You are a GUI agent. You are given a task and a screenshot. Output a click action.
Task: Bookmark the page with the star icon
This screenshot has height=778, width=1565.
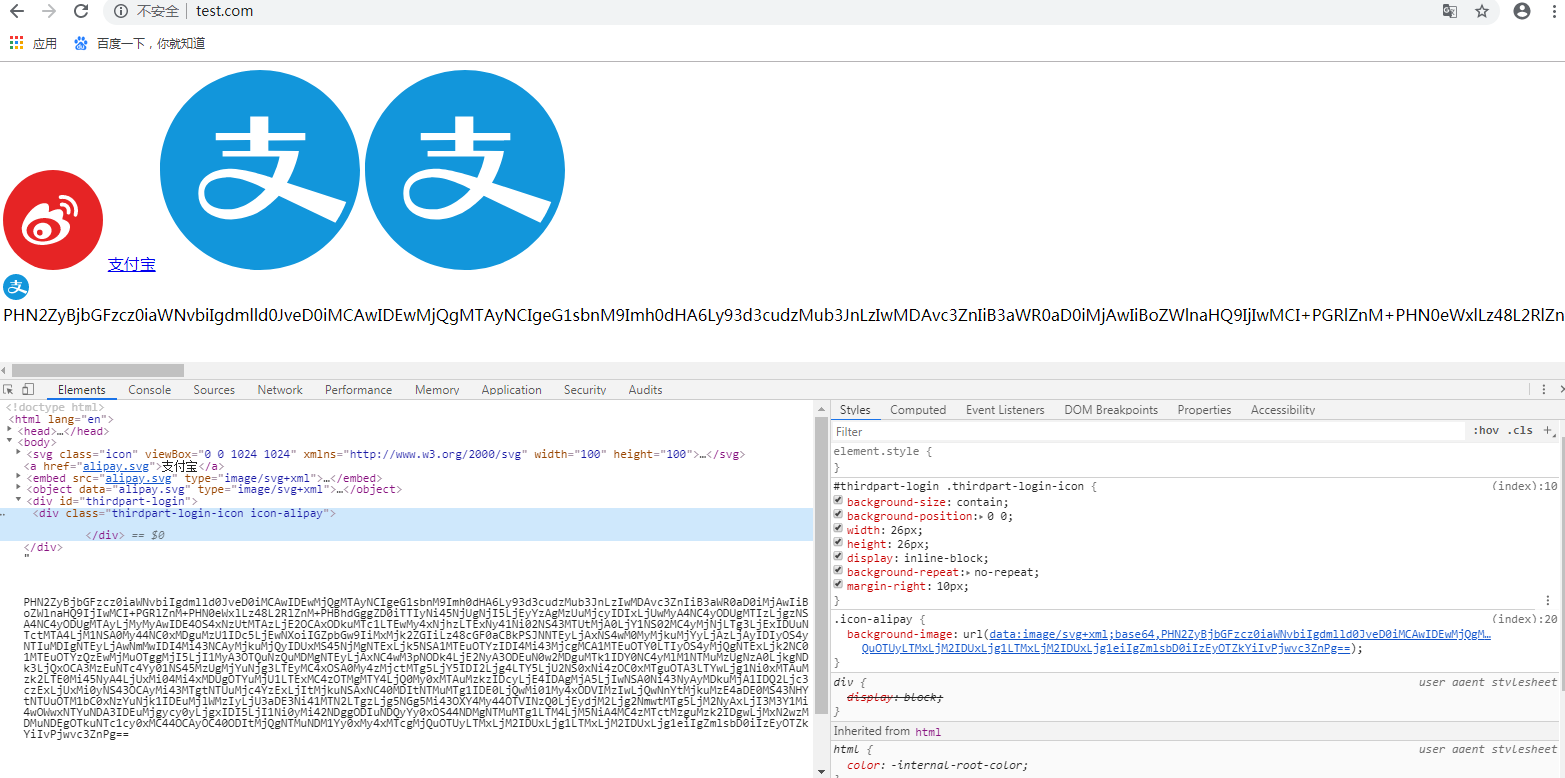pos(1482,12)
